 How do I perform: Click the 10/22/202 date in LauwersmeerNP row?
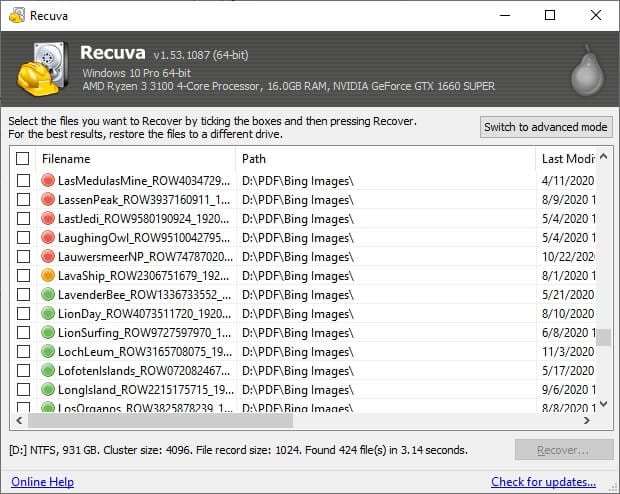point(568,257)
